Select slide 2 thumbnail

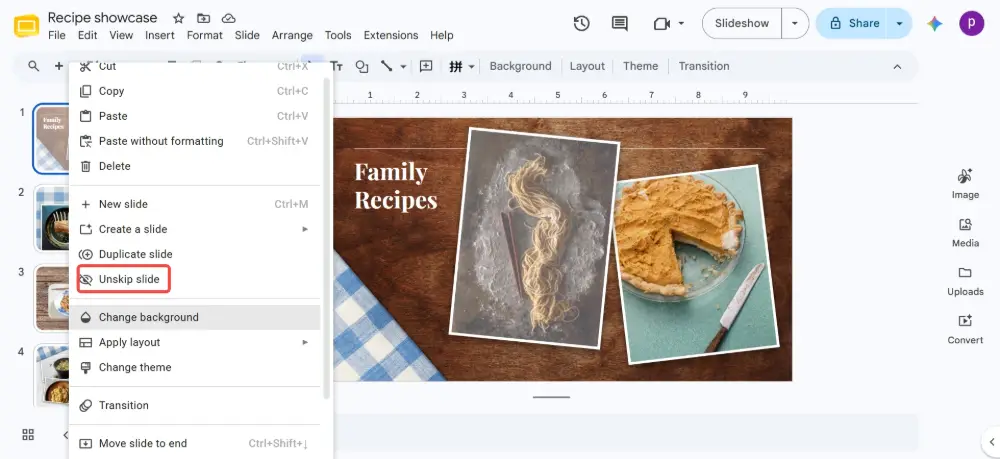(x=52, y=219)
